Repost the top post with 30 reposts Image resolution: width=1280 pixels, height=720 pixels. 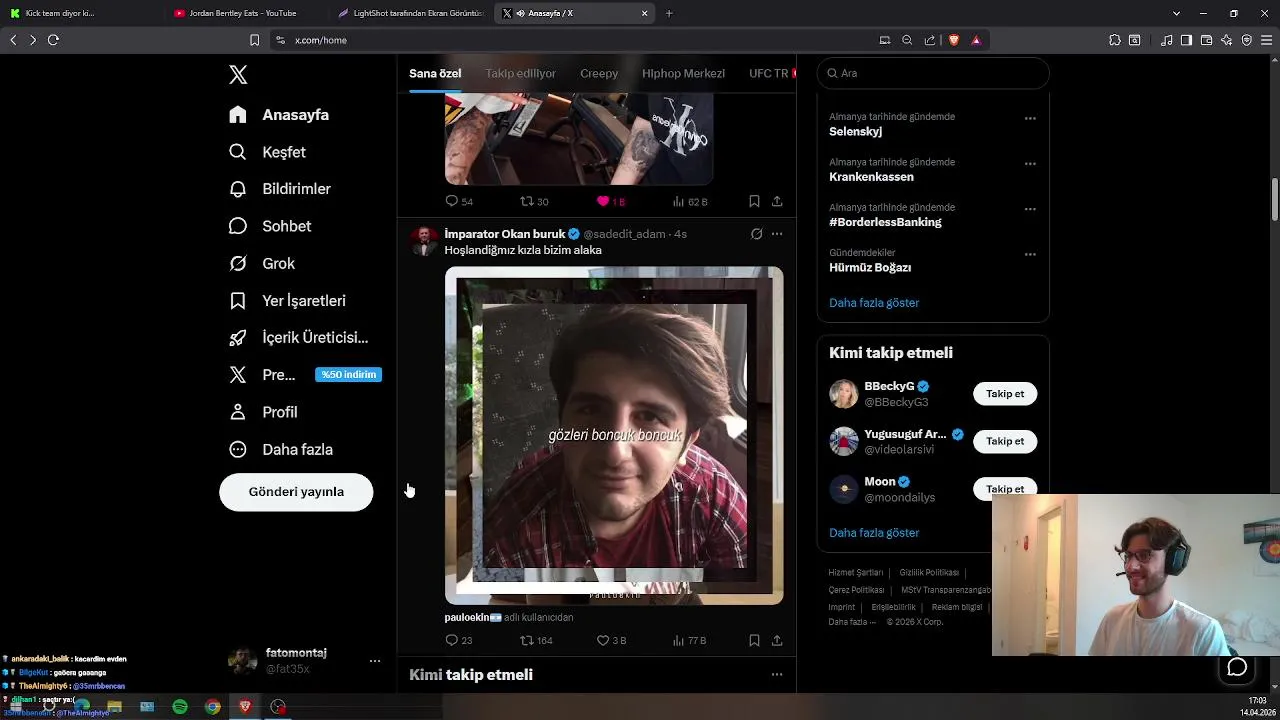pos(534,201)
